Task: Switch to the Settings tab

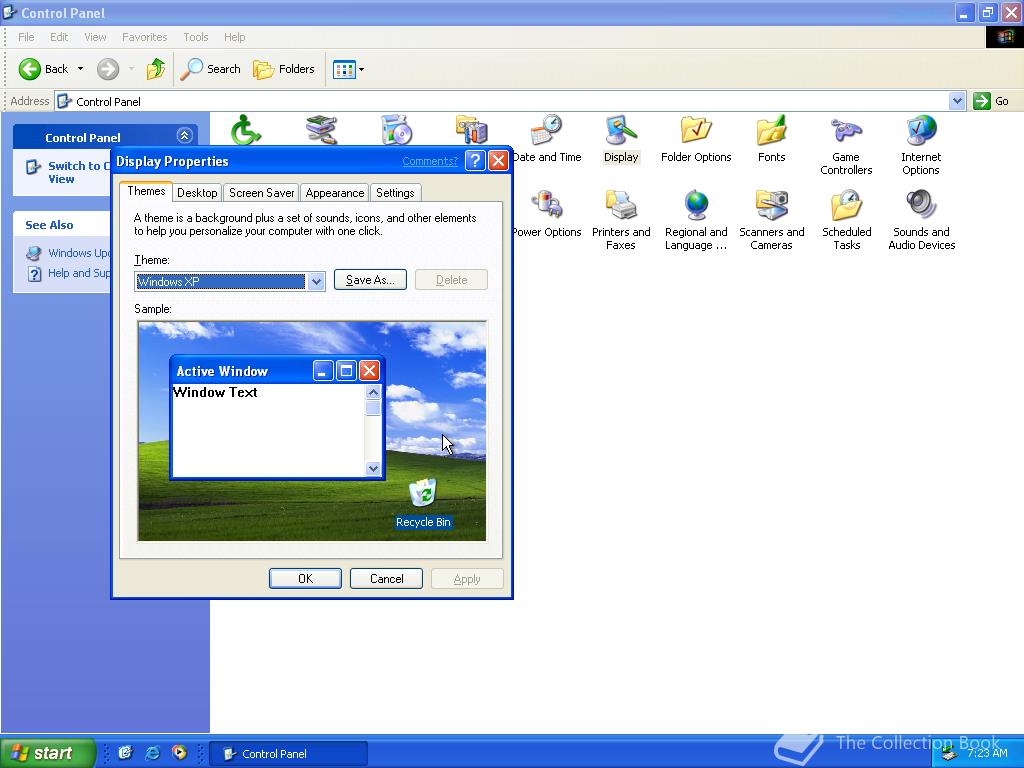Action: 395,193
